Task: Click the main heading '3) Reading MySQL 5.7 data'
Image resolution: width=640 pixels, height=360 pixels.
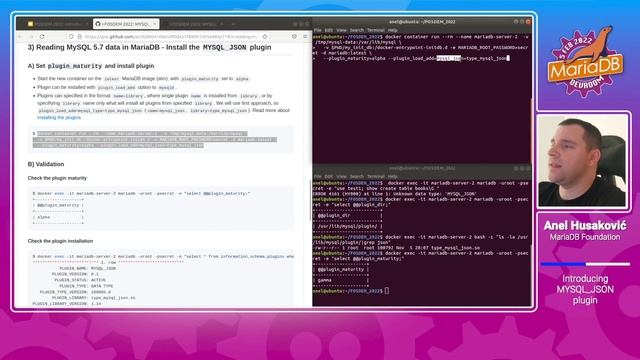Action: tap(149, 47)
